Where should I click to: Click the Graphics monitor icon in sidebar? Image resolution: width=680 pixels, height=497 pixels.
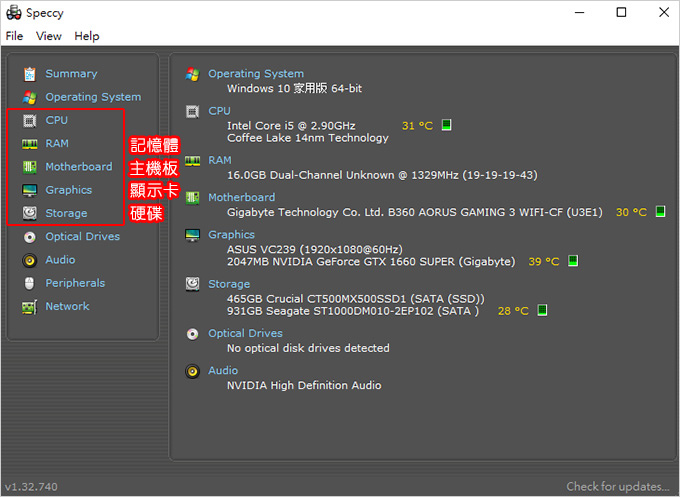pyautogui.click(x=29, y=190)
